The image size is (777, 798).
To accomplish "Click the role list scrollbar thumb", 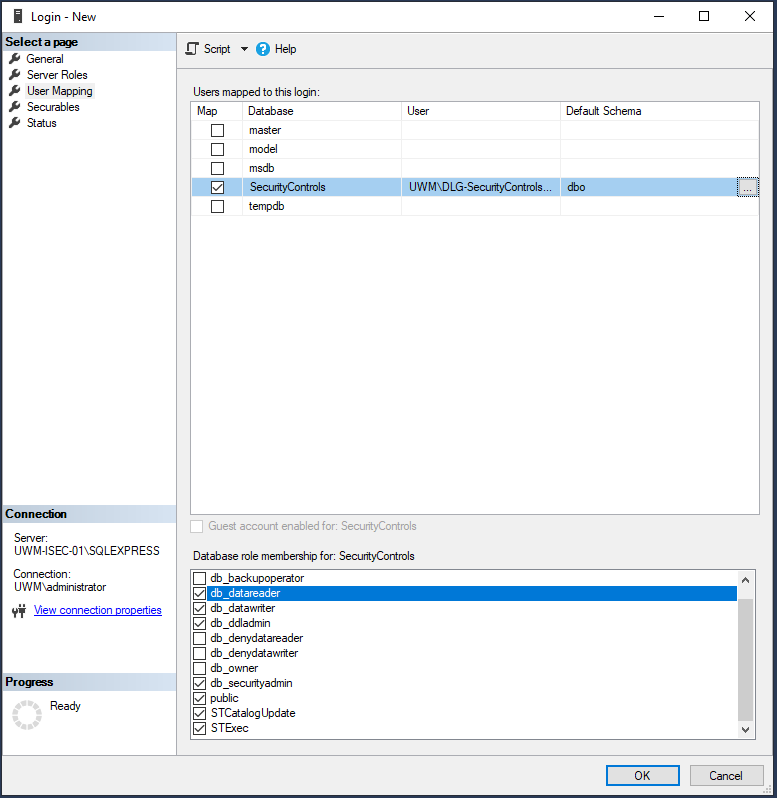I will [745, 660].
